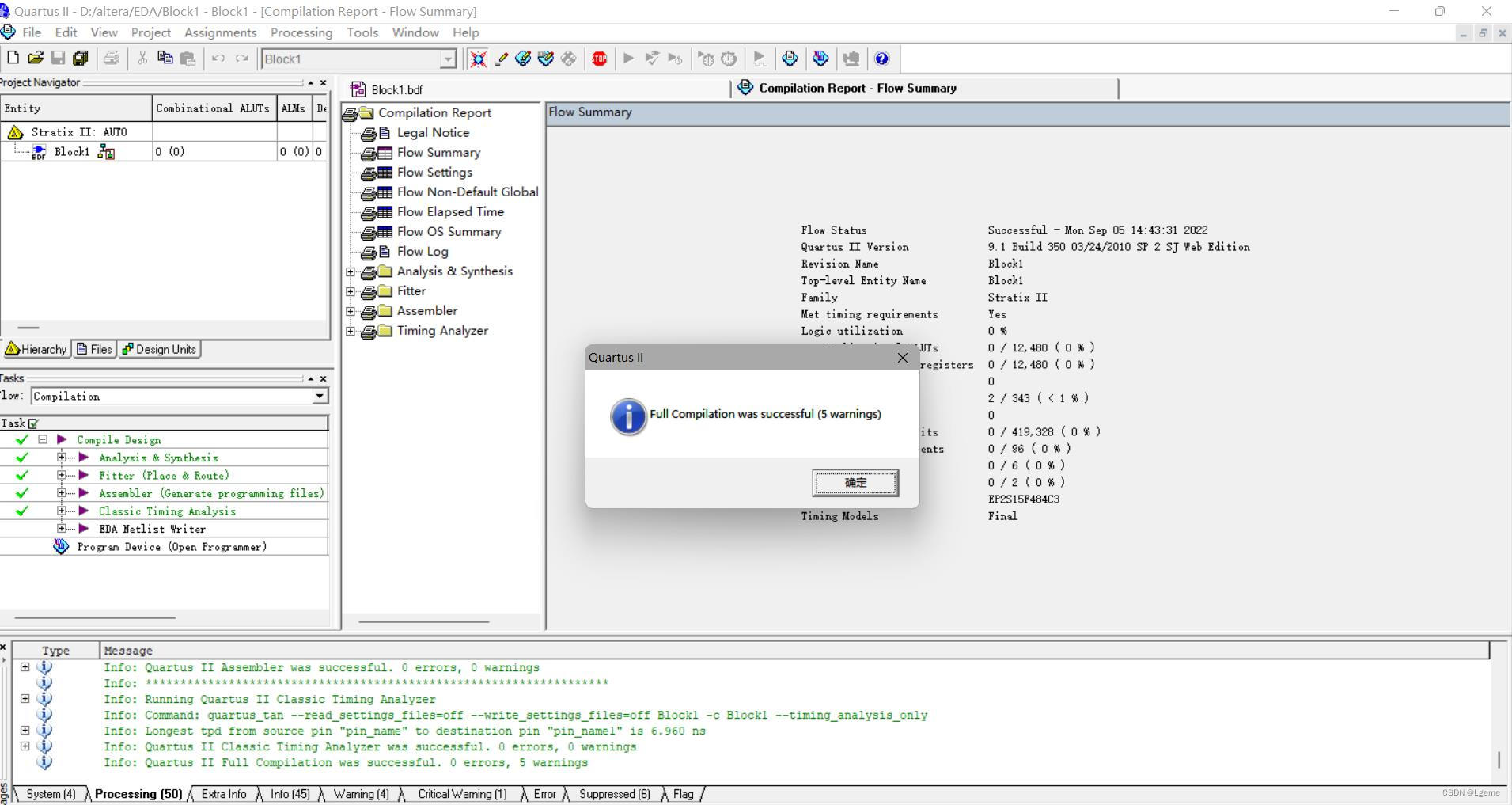This screenshot has width=1512, height=805.
Task: Expand the Classic Timing Analysis task
Action: pos(62,511)
